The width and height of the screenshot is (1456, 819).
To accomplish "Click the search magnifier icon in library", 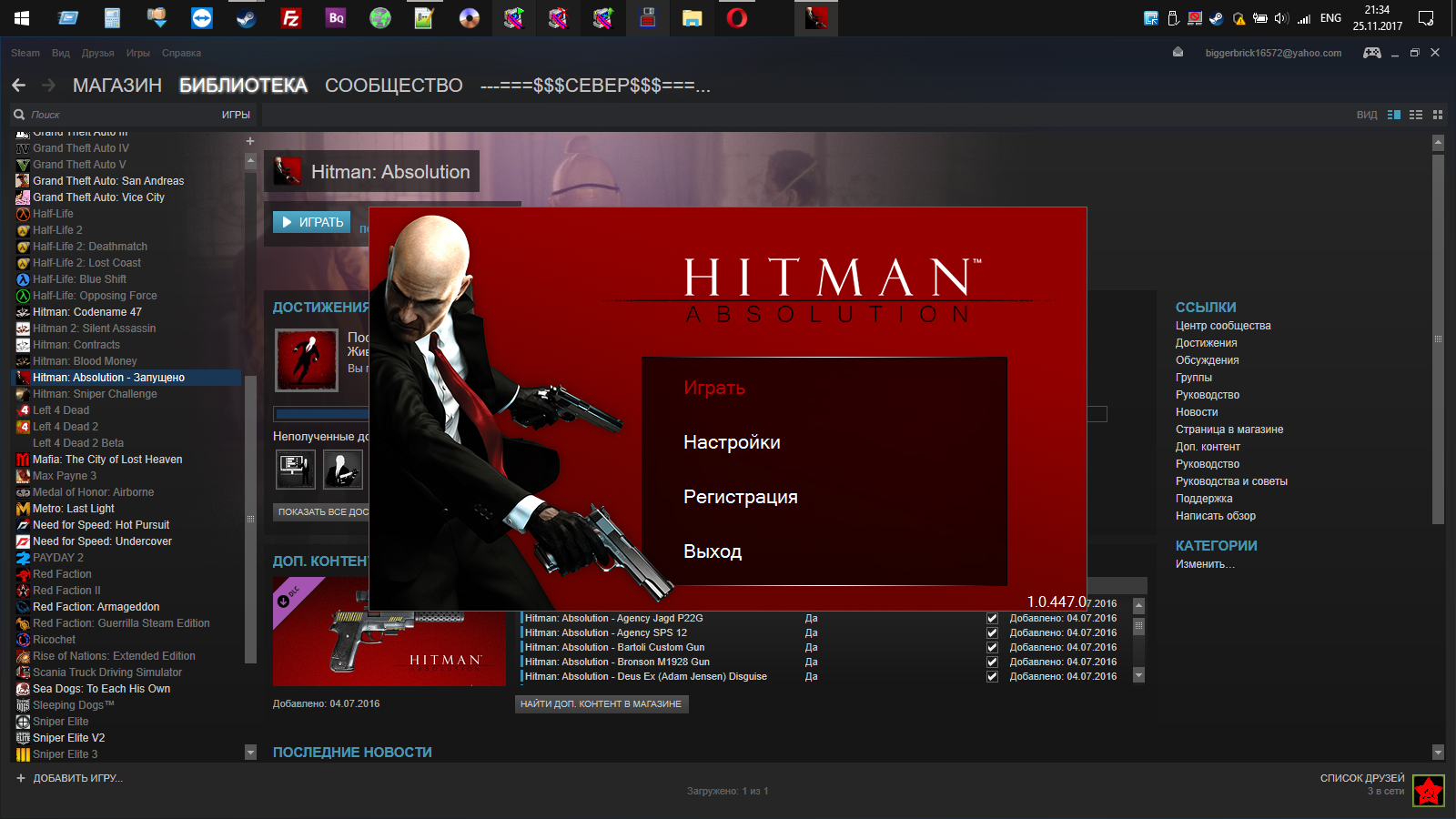I will [19, 115].
